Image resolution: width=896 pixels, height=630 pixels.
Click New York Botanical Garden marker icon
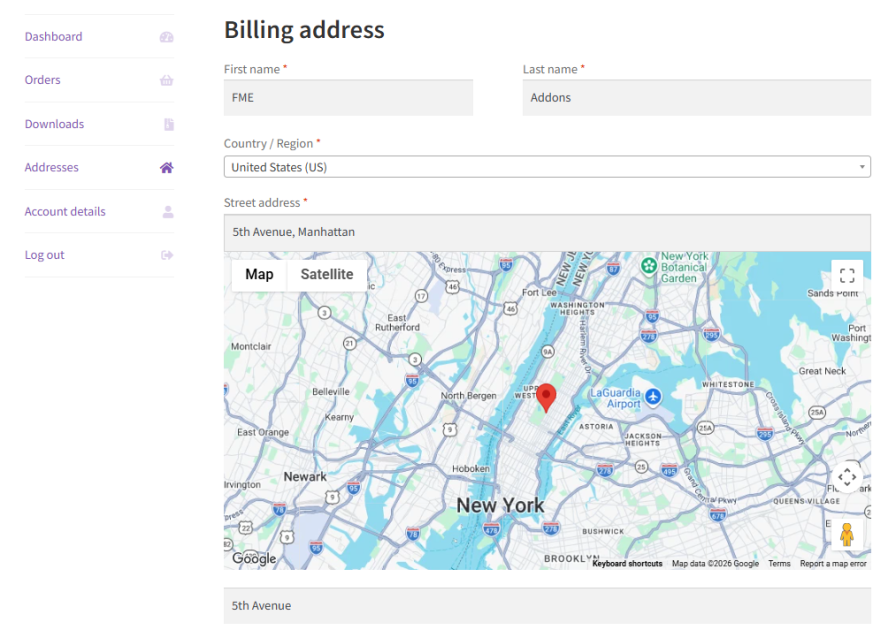point(649,265)
